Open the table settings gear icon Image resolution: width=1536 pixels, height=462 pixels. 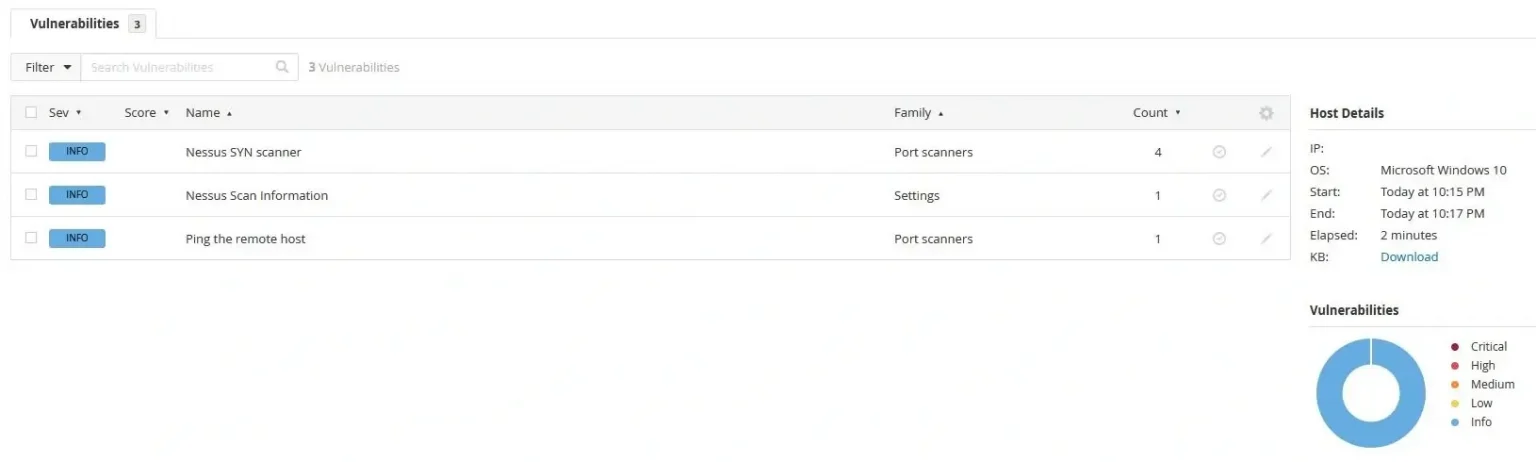[1266, 114]
